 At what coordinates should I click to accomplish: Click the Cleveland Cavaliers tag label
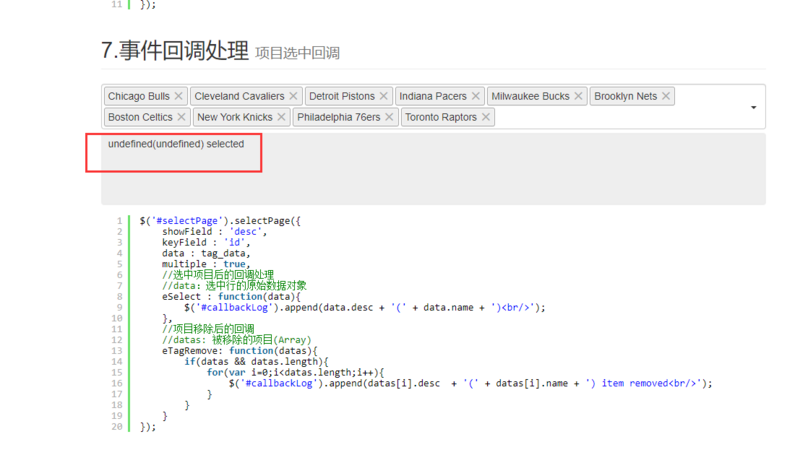click(239, 96)
